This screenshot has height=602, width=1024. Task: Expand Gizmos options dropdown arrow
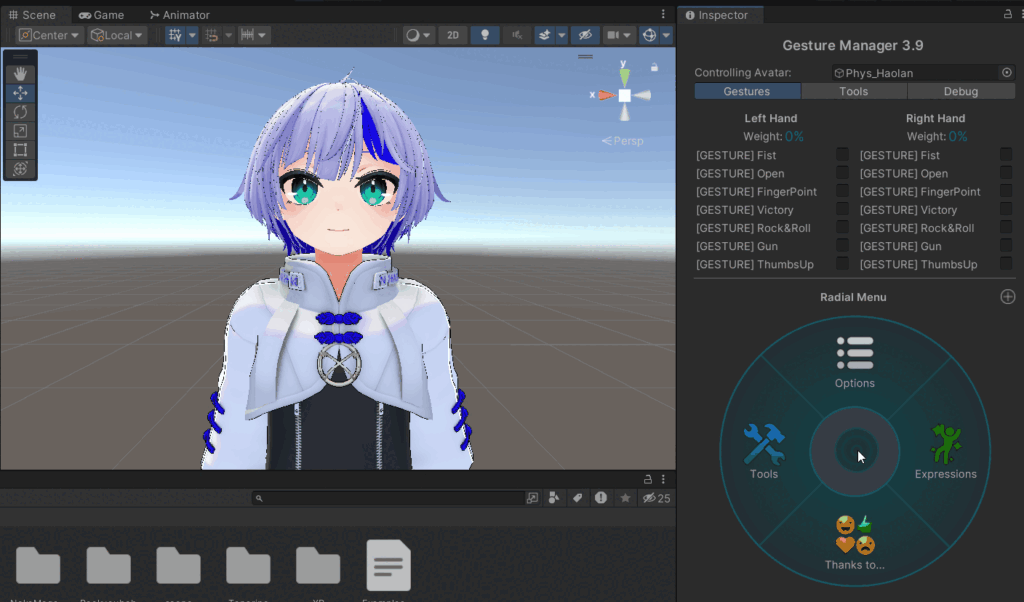(666, 35)
